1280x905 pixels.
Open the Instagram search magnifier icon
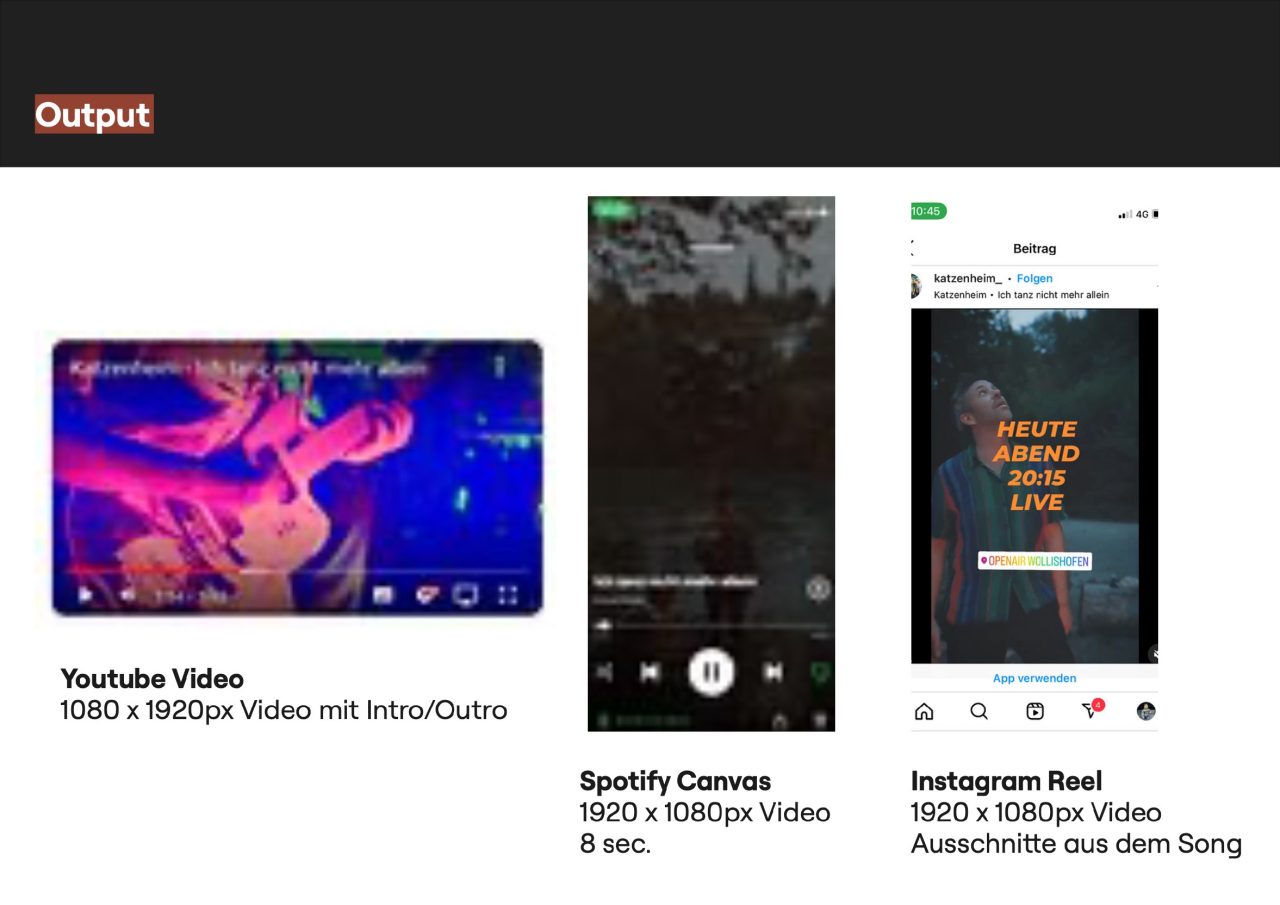tap(979, 711)
